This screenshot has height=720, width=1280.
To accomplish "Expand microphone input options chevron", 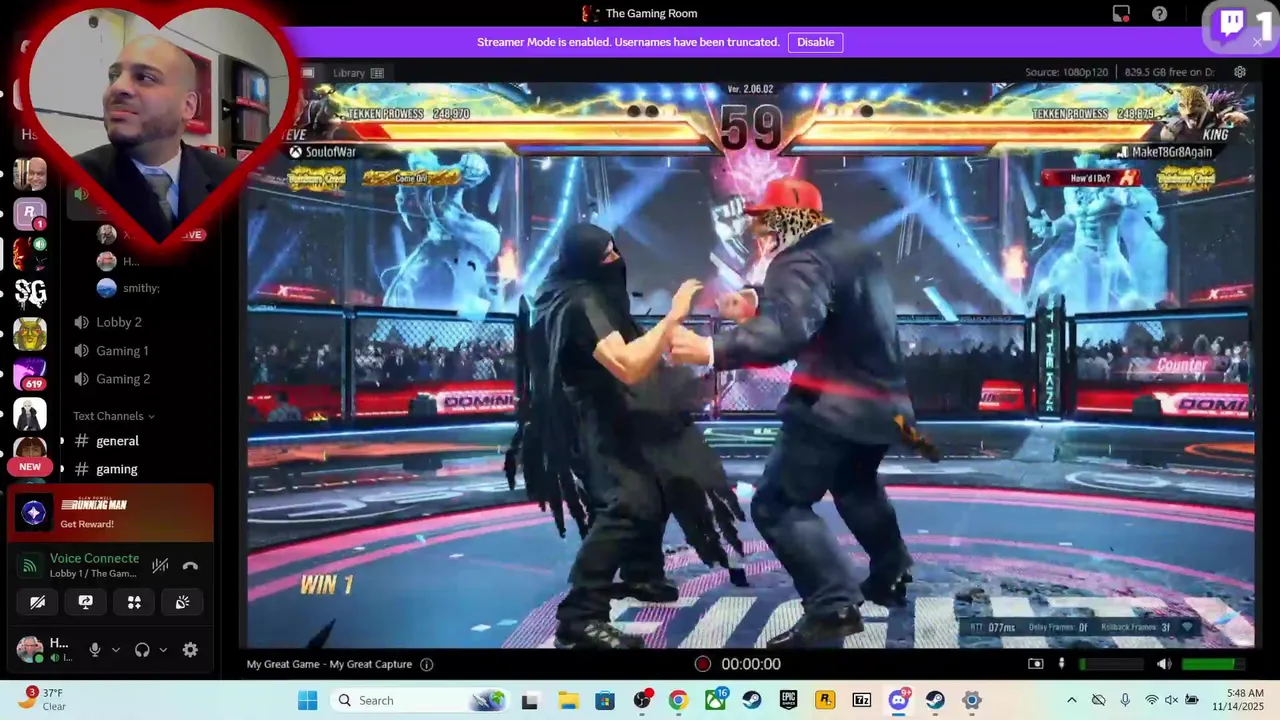I will (x=115, y=650).
